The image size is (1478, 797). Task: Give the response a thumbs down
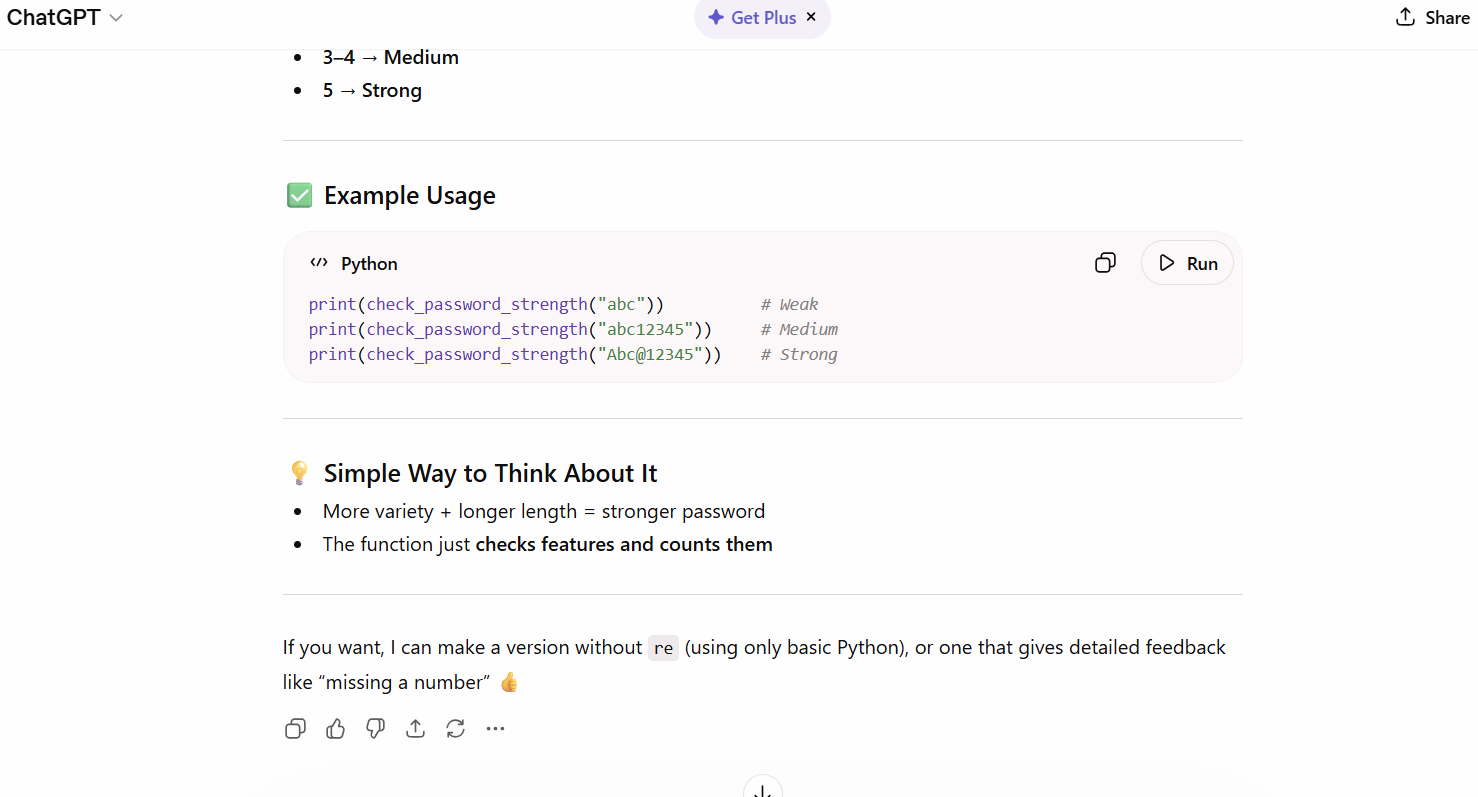pyautogui.click(x=375, y=728)
